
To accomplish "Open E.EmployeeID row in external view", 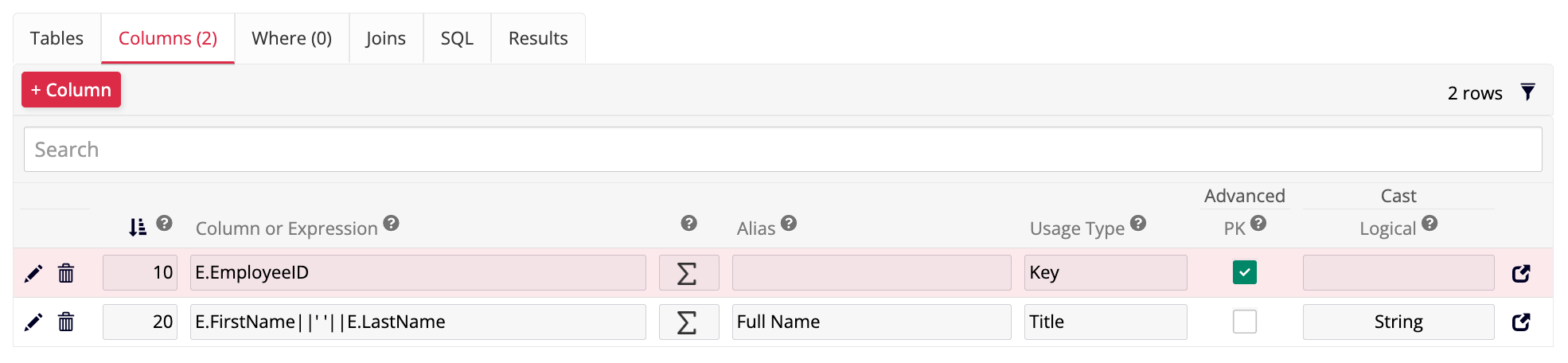I will [x=1521, y=274].
